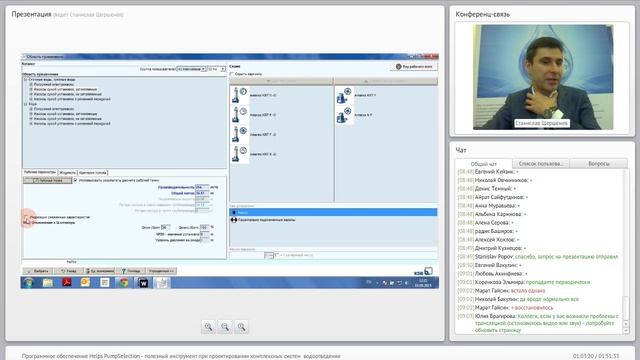The height and width of the screenshot is (360, 640).
Task: Click the volume icon in the system tray
Action: (x=407, y=283)
